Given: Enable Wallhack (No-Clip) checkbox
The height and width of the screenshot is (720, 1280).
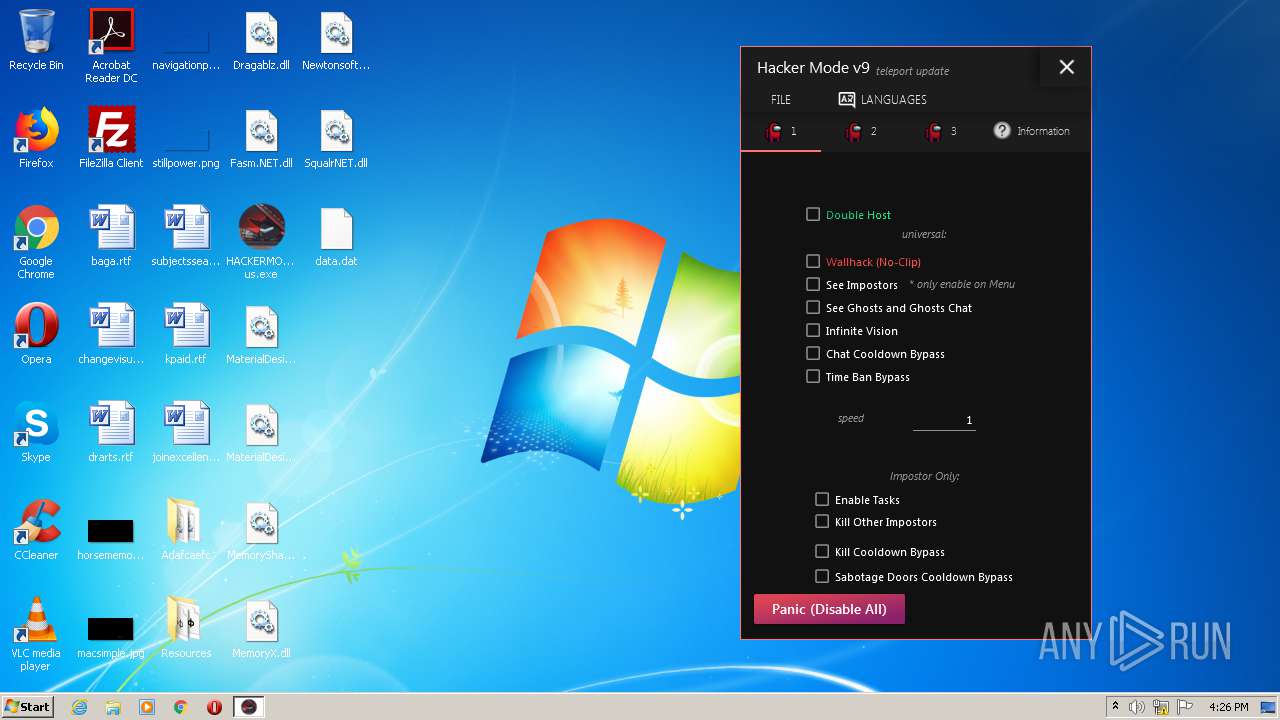Looking at the screenshot, I should coord(813,261).
